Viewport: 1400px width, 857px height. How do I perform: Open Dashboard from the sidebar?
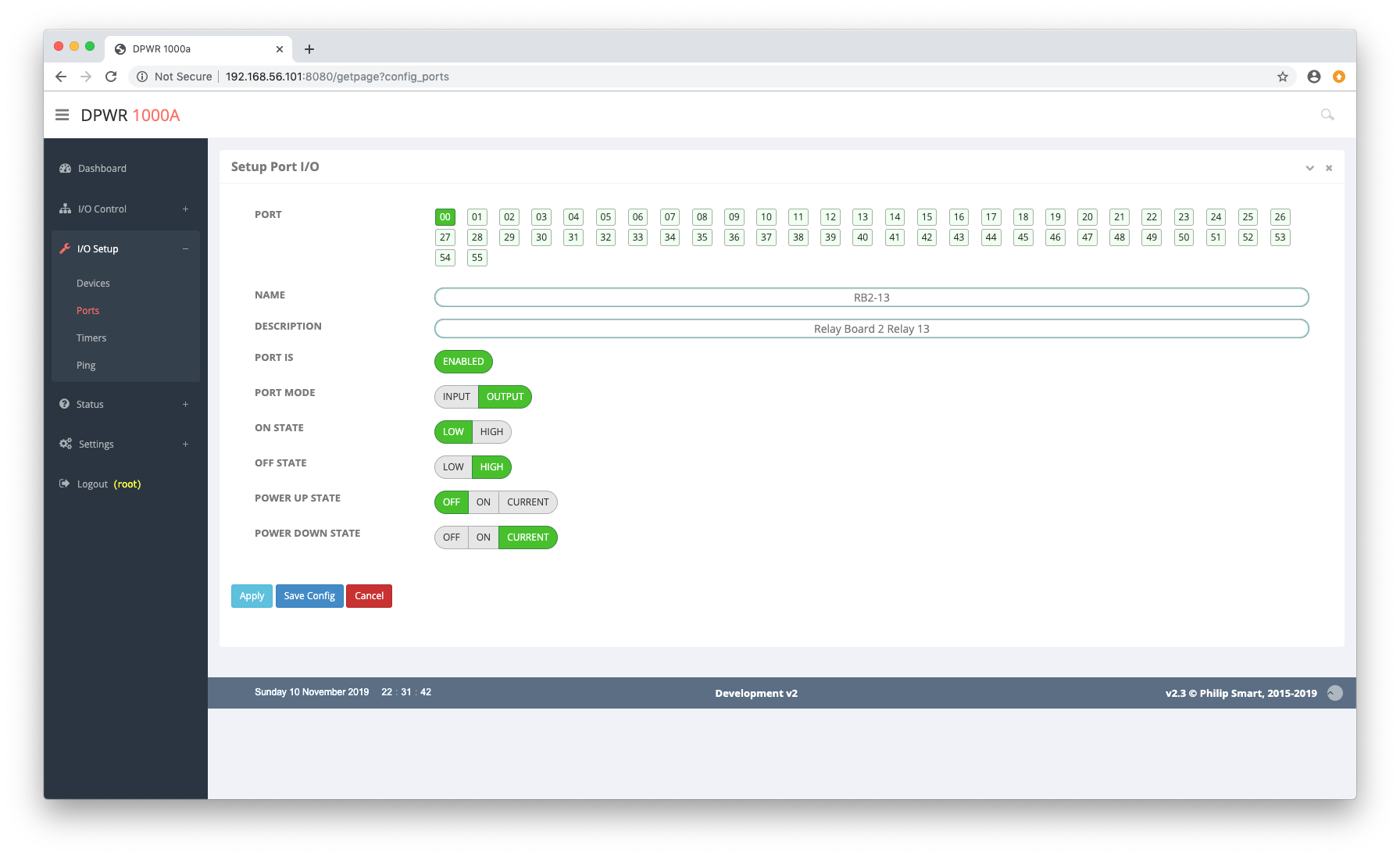(102, 169)
